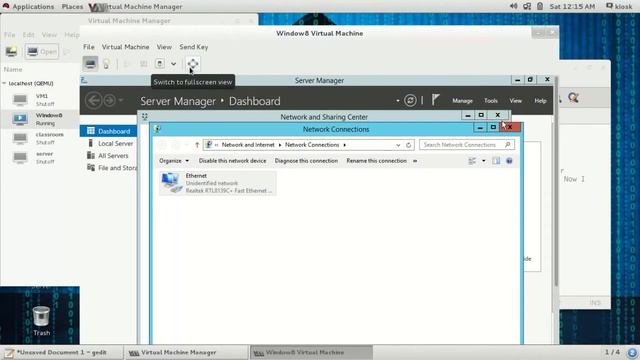Switch to Virtual Machine Manager taskbar item
The image size is (640, 360).
pyautogui.click(x=186, y=352)
